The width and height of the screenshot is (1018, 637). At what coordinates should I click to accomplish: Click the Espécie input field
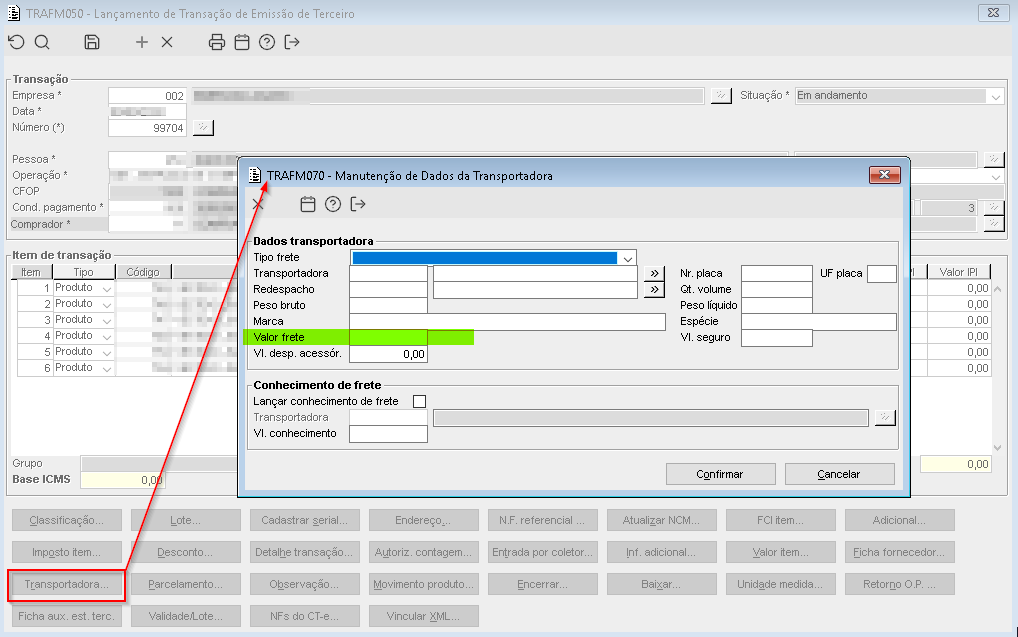coord(819,321)
